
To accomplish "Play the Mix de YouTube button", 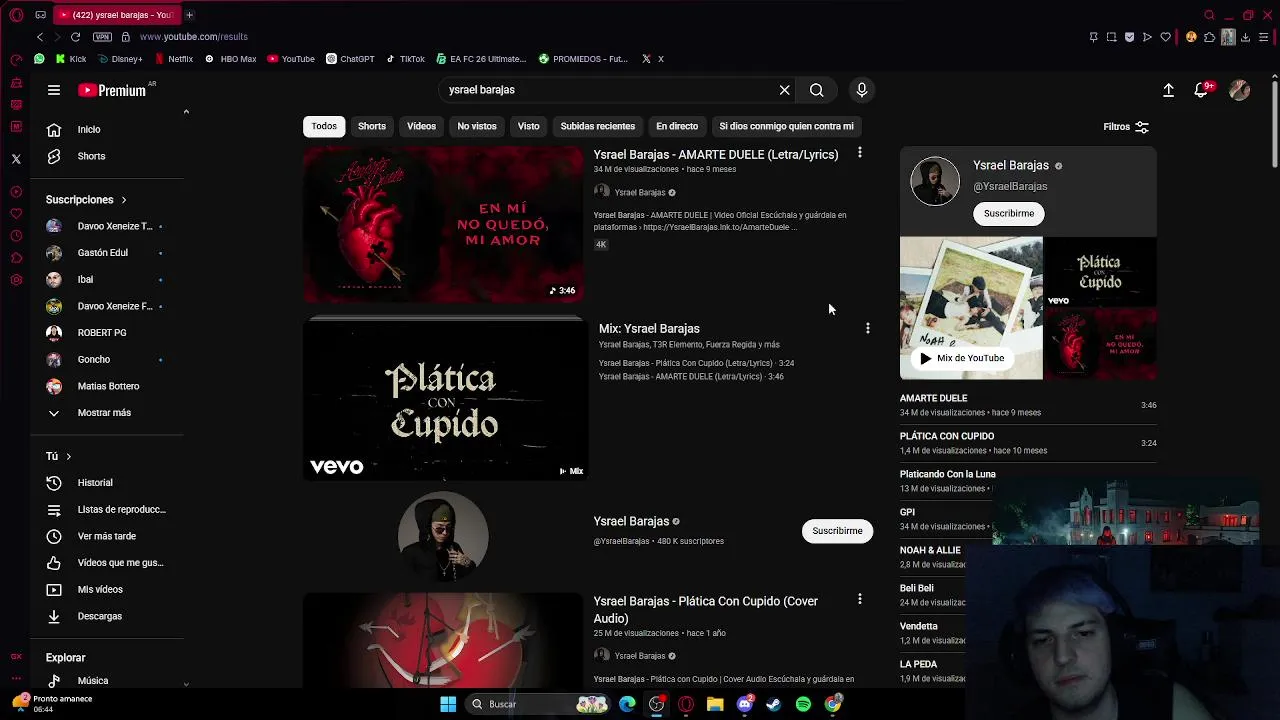I will (x=961, y=358).
